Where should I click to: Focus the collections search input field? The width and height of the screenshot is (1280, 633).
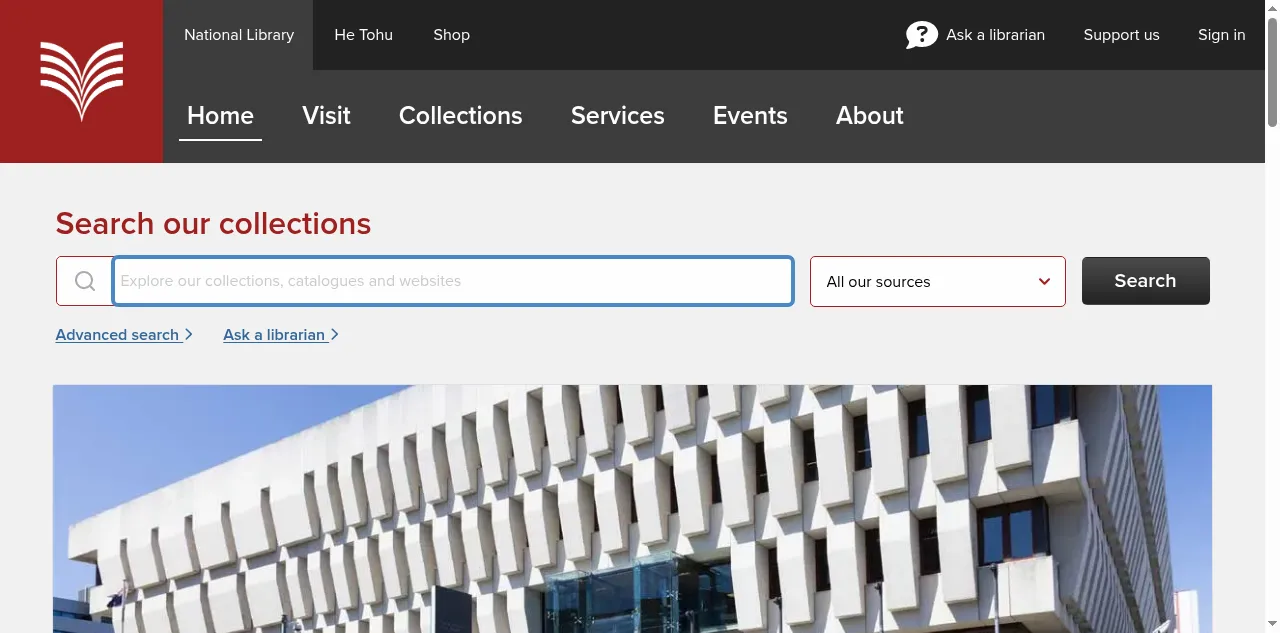click(453, 281)
